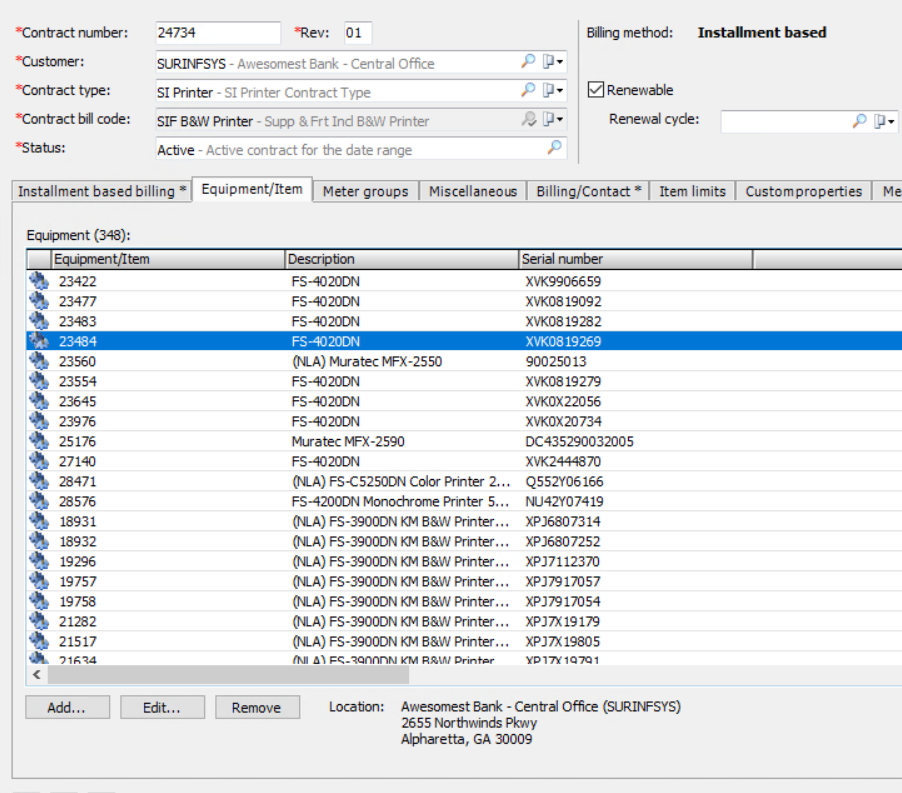Click the magnifier lookup icon in Contract type field
The width and height of the screenshot is (902, 793).
528,90
